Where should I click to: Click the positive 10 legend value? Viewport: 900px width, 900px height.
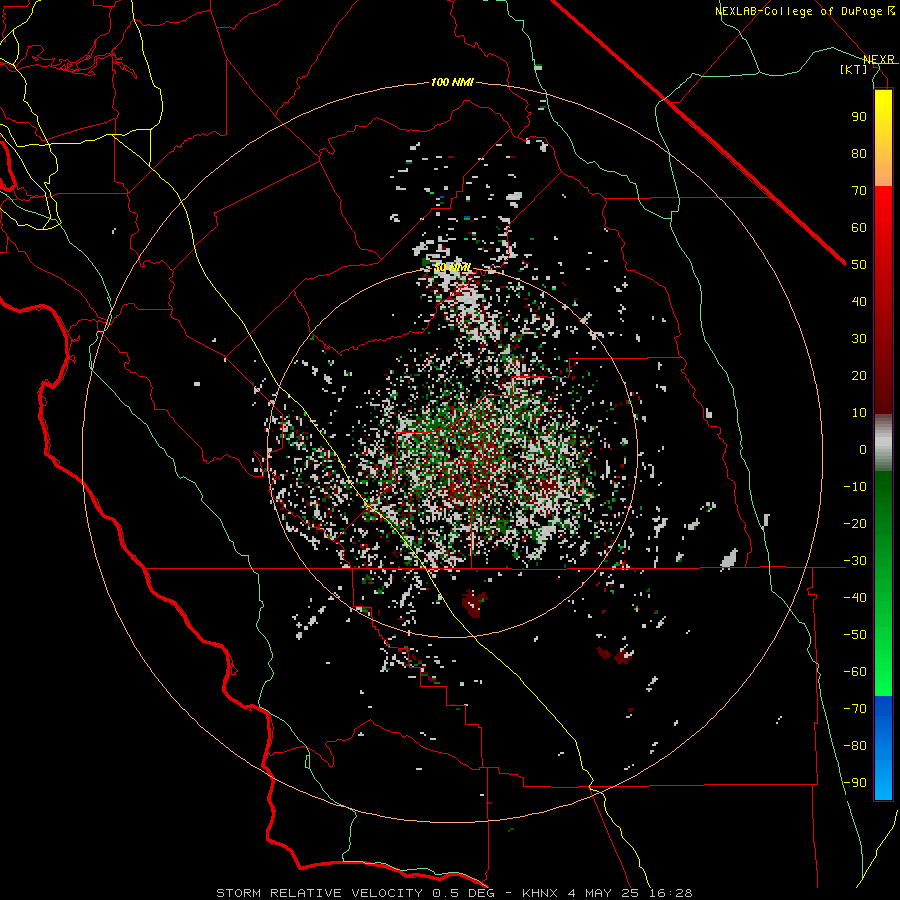(859, 413)
